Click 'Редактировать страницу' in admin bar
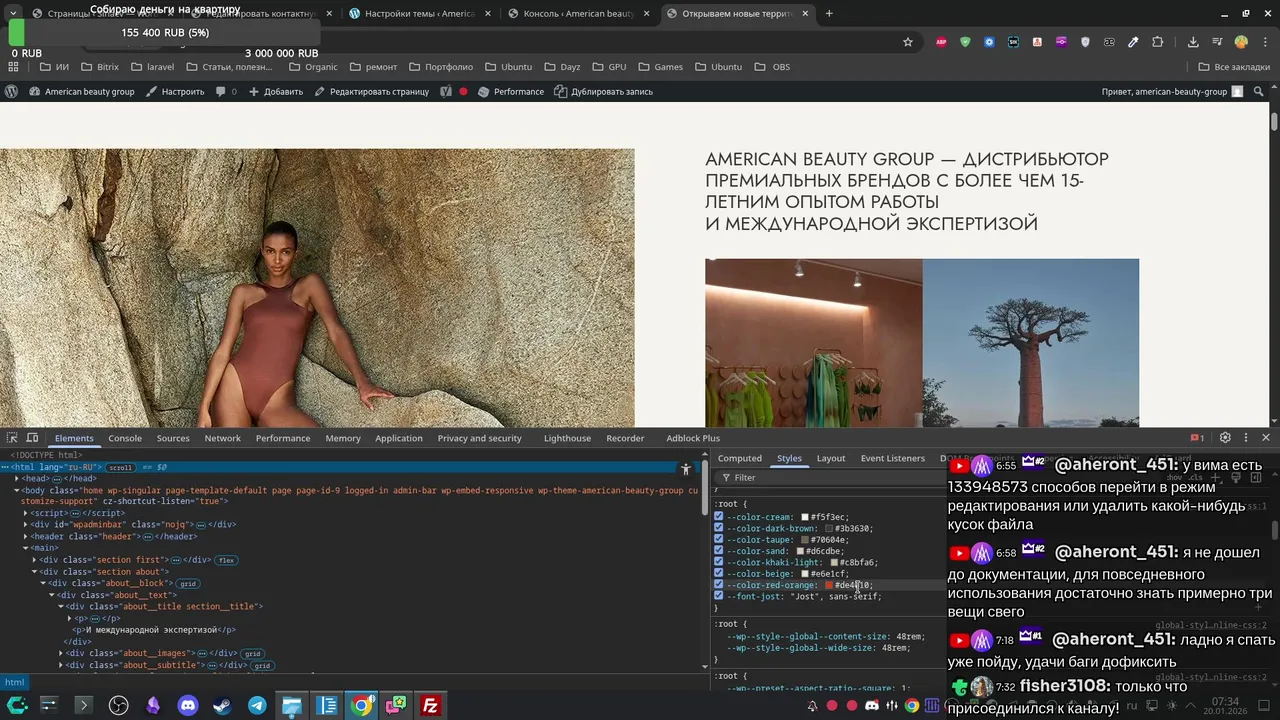The width and height of the screenshot is (1280, 720). click(x=371, y=91)
